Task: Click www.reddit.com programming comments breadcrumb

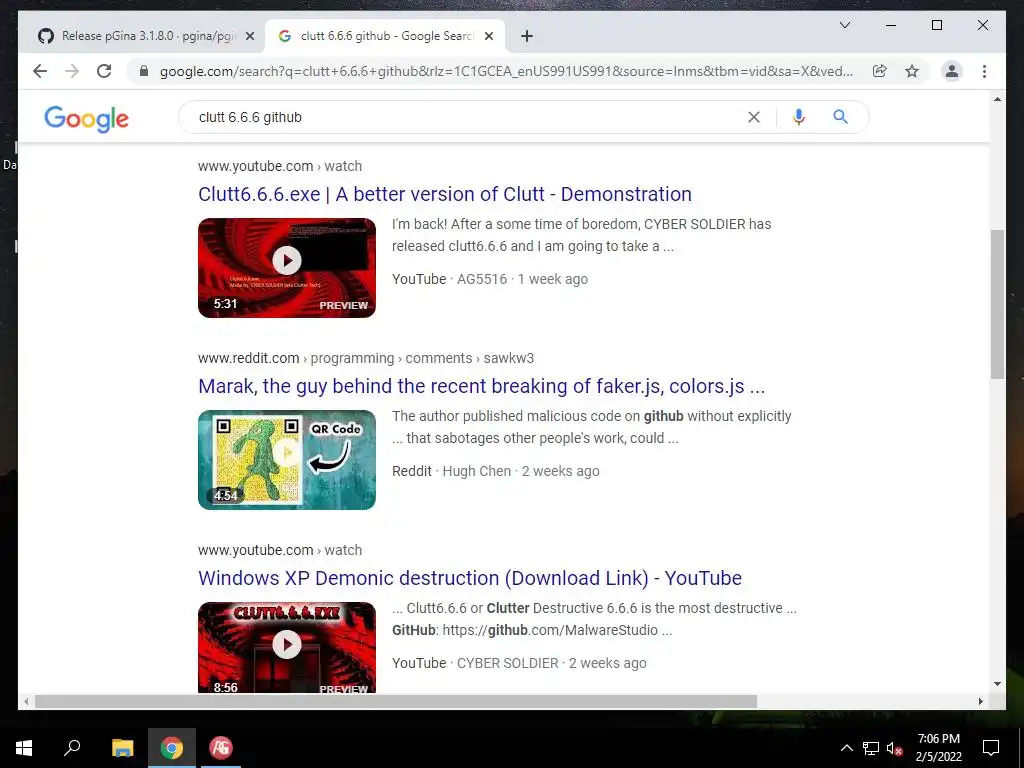Action: pyautogui.click(x=366, y=358)
